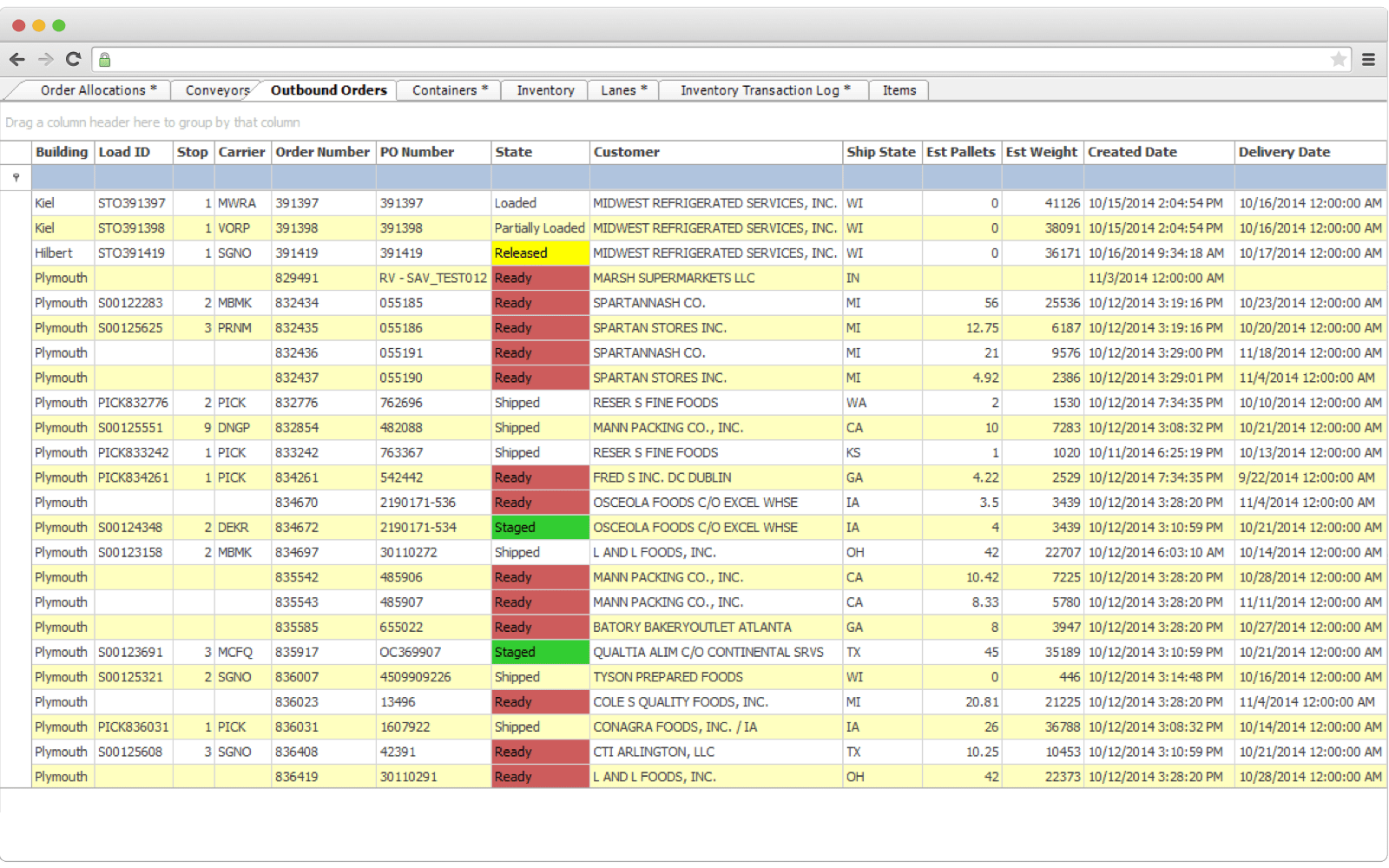Select customer QUALTIA ALIM C/O CONTINENTAL SRVS

coord(716,653)
